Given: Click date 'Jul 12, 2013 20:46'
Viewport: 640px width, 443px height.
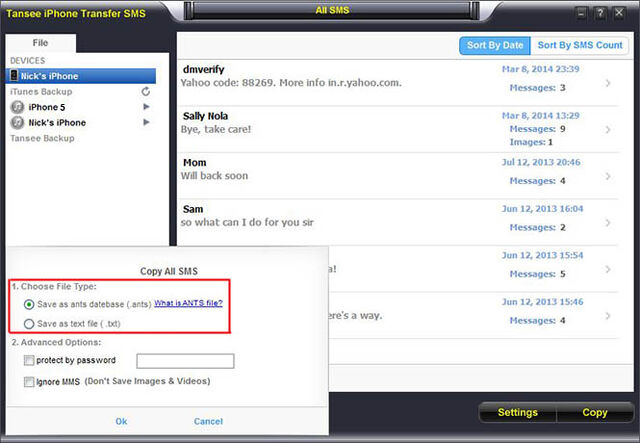Looking at the screenshot, I should [x=541, y=162].
